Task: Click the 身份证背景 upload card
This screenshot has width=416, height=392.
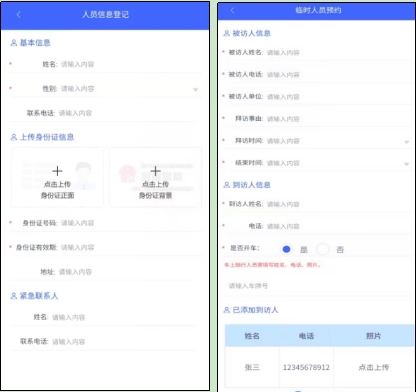Action: coord(155,177)
